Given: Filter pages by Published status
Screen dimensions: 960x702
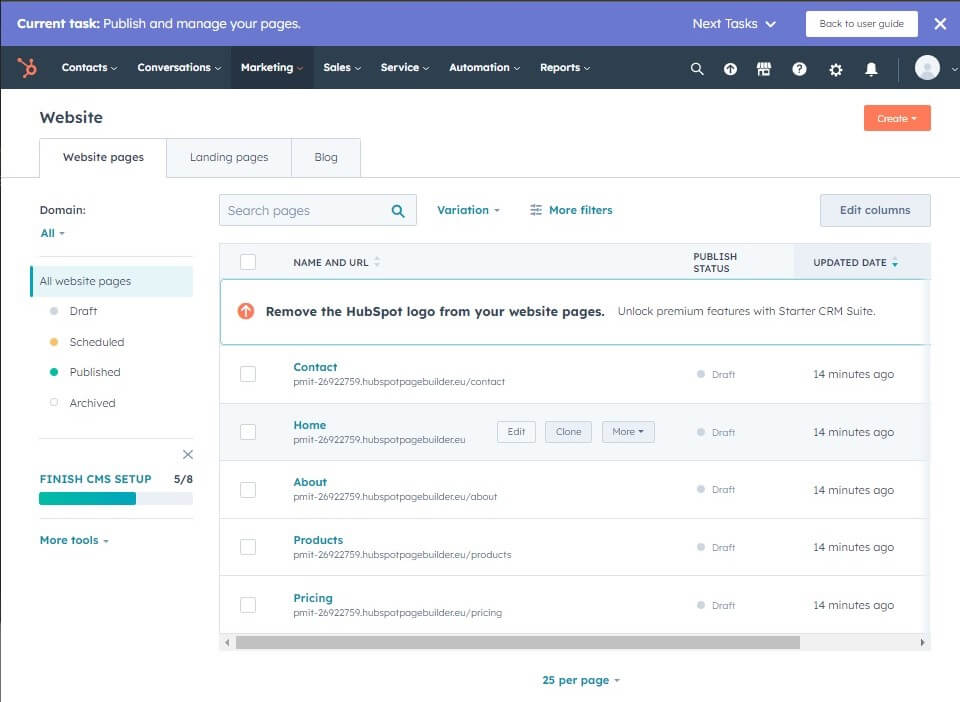Looking at the screenshot, I should tap(95, 372).
